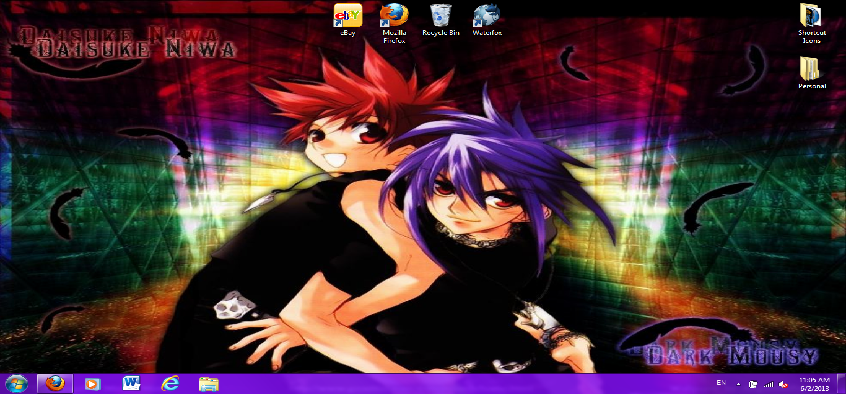Switch to Firefox in the taskbar
This screenshot has height=395, width=849.
(x=55, y=384)
